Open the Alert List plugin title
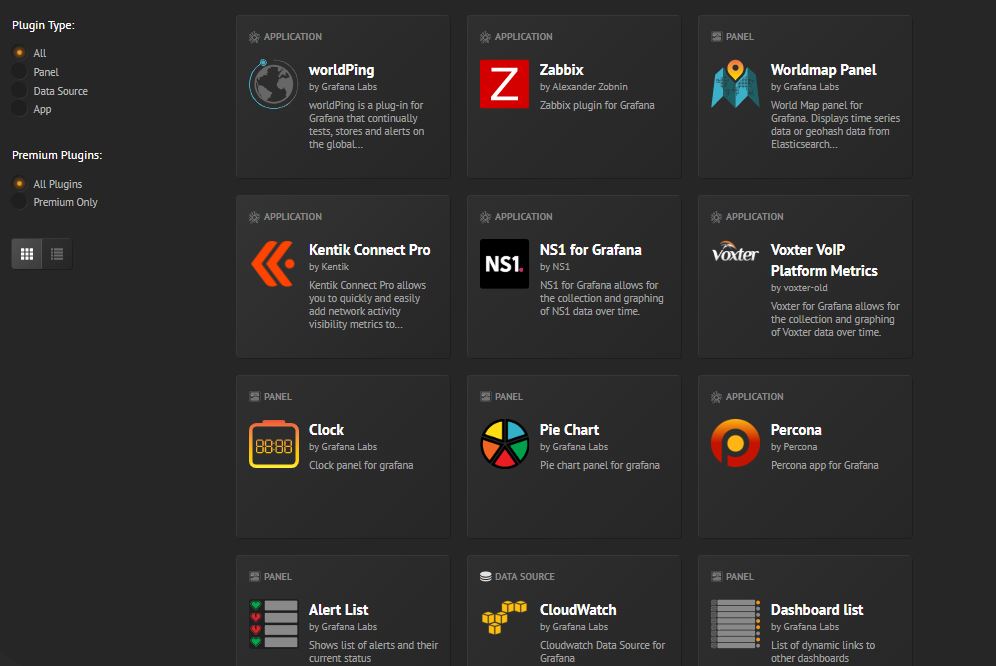Viewport: 996px width, 666px height. 339,609
